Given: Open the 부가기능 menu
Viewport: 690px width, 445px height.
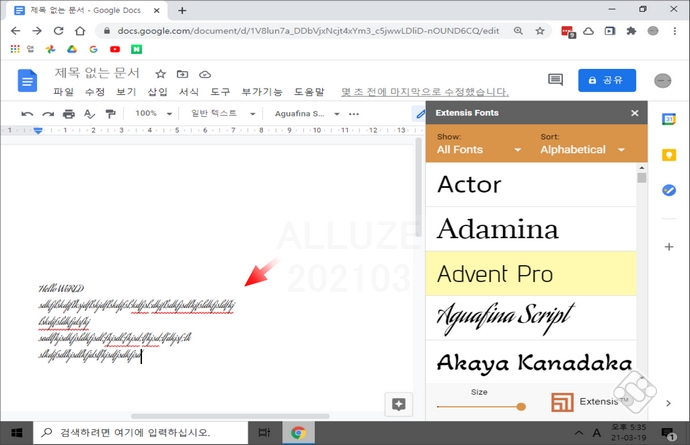Looking at the screenshot, I should pyautogui.click(x=262, y=92).
